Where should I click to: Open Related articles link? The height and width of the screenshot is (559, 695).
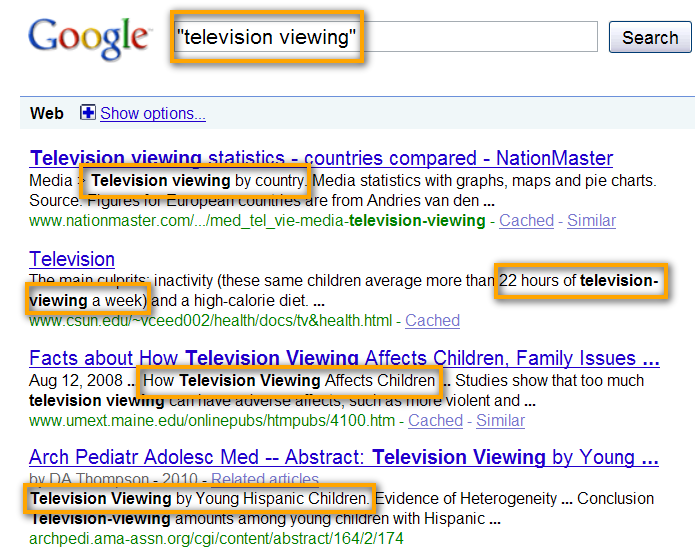[x=265, y=479]
